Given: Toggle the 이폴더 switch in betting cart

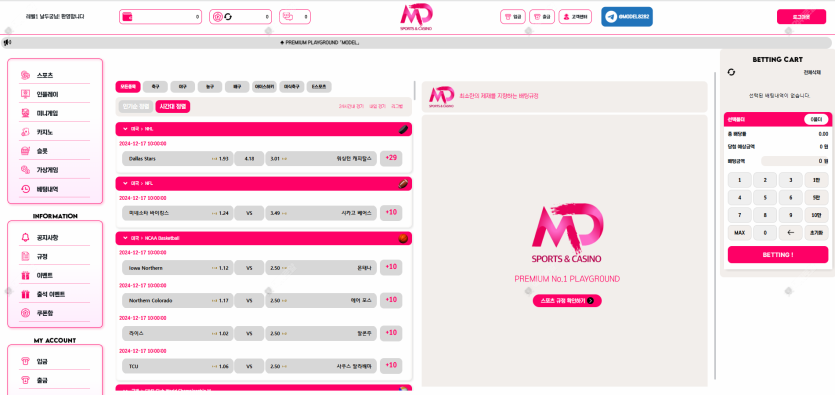Looking at the screenshot, I should pos(815,120).
